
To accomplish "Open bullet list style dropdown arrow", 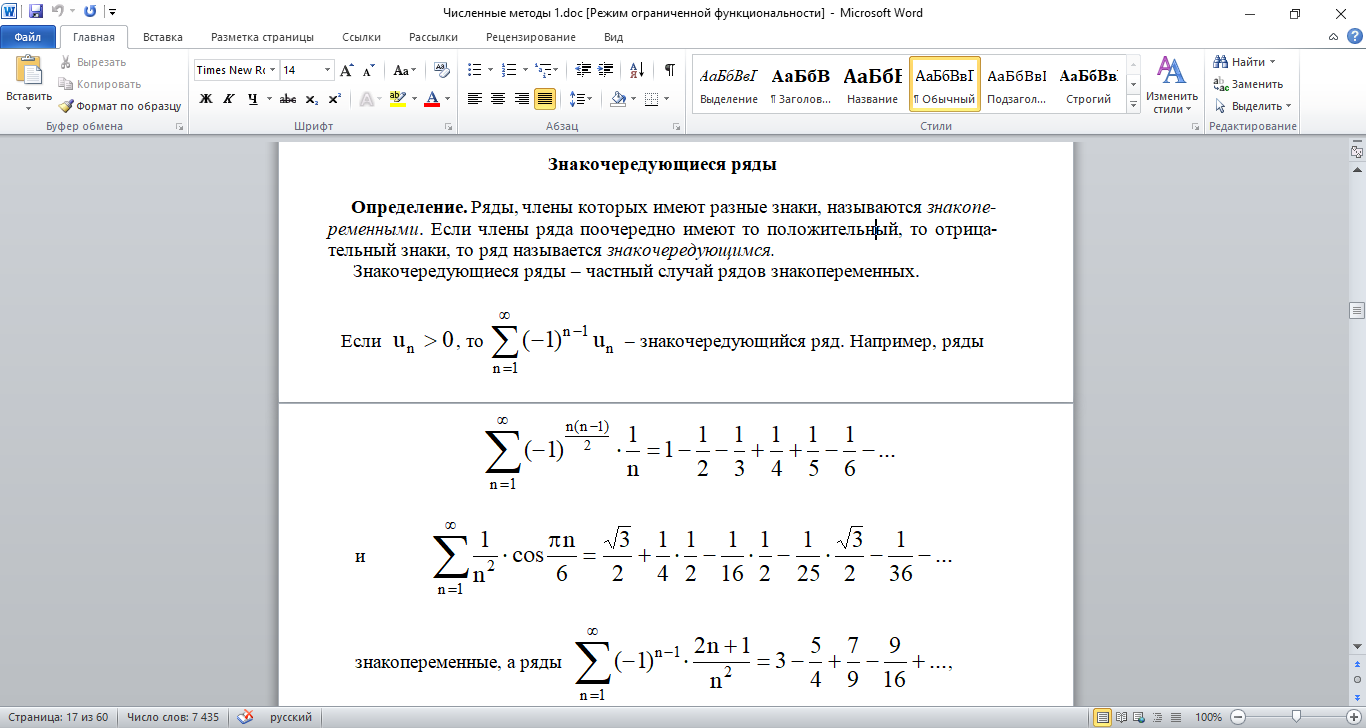I will [489, 70].
